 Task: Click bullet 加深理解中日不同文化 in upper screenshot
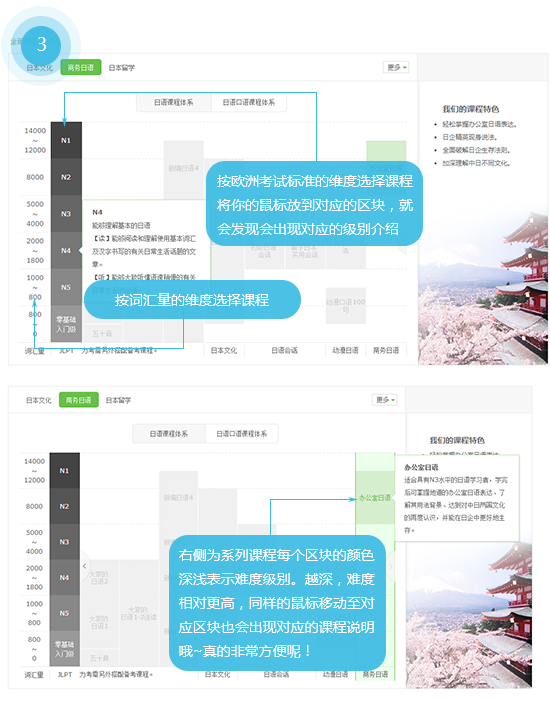click(x=476, y=163)
